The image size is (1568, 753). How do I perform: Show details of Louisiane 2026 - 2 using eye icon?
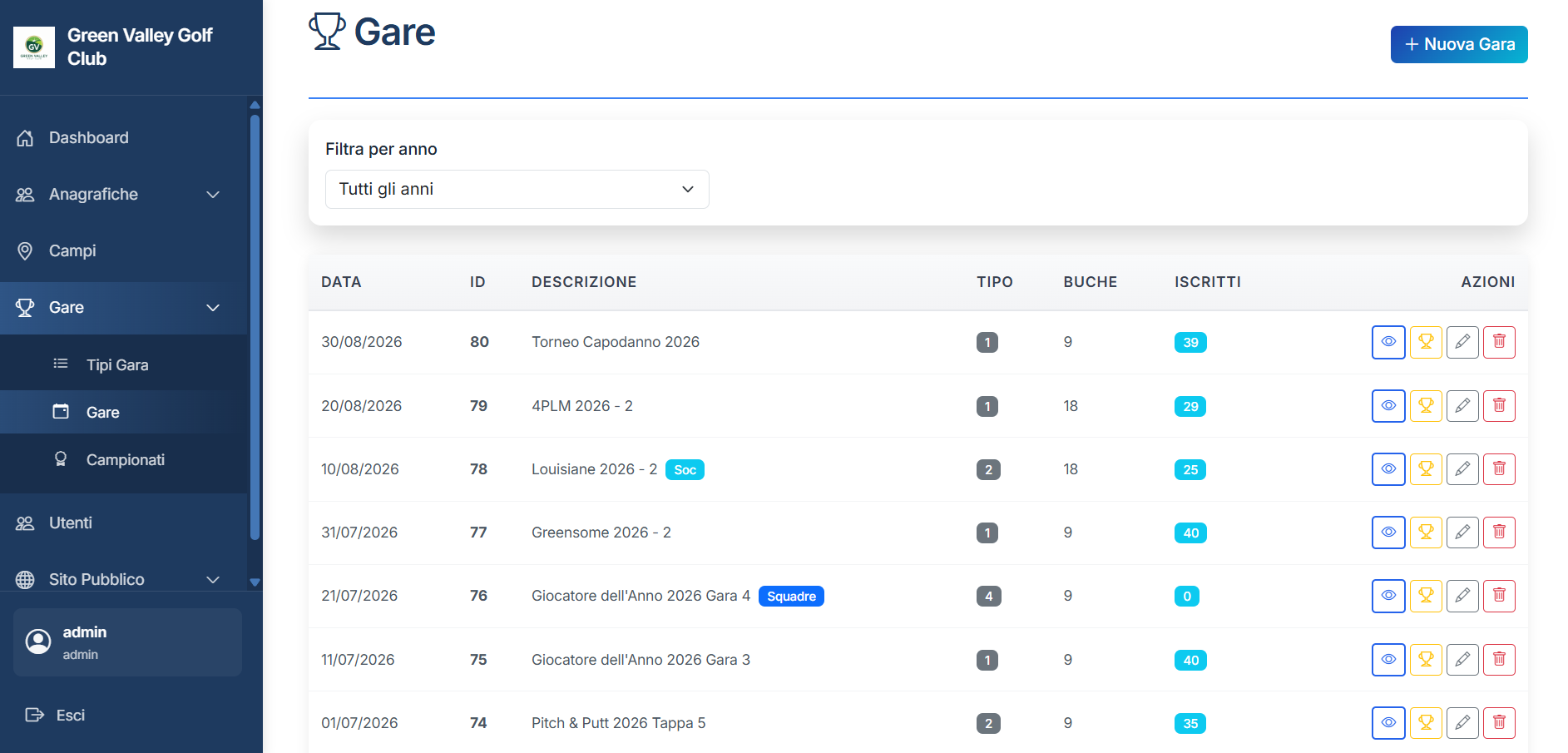pos(1388,469)
